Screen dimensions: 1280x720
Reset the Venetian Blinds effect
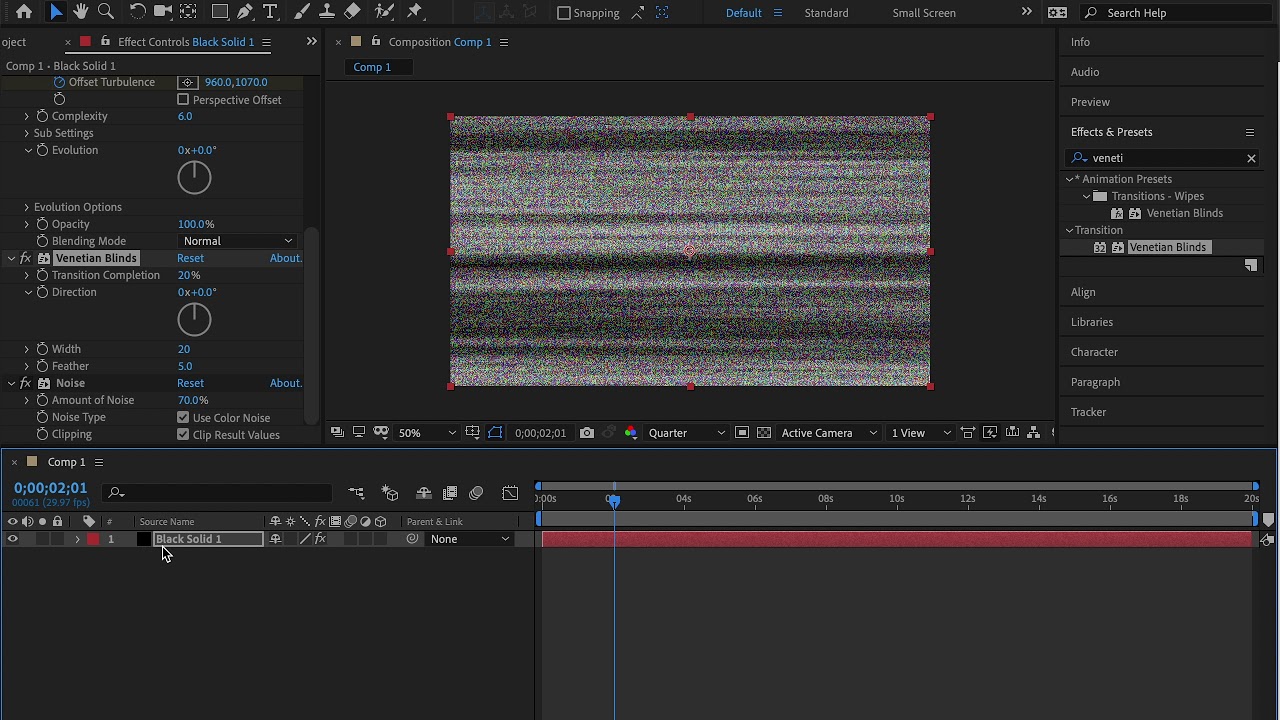[x=190, y=258]
